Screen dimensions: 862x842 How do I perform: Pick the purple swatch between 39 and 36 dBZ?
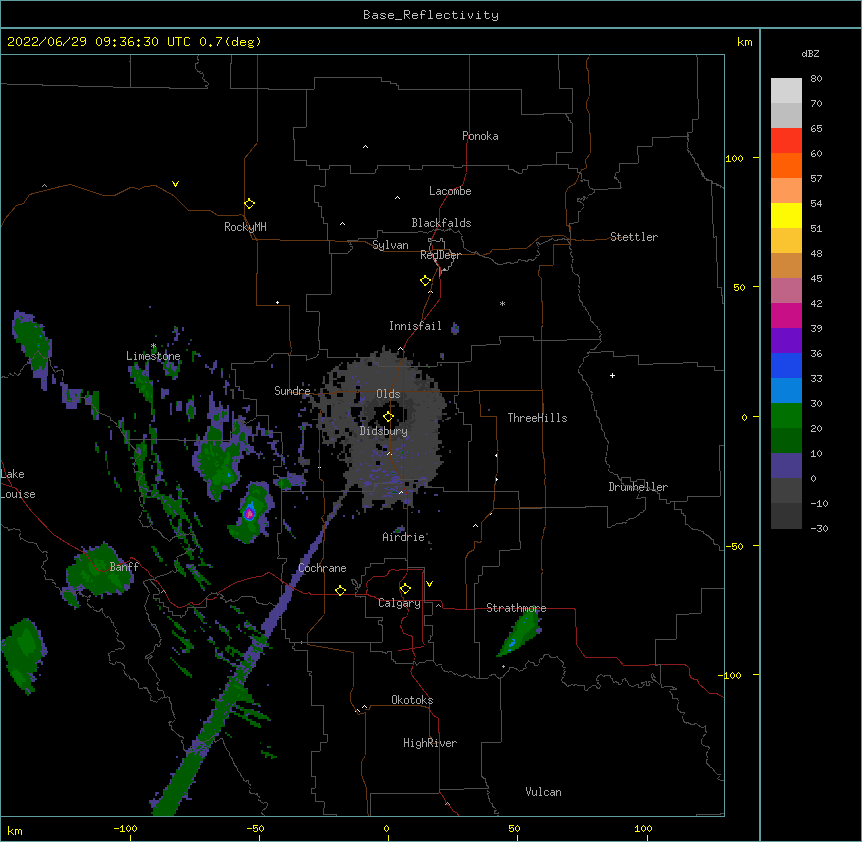pos(786,340)
